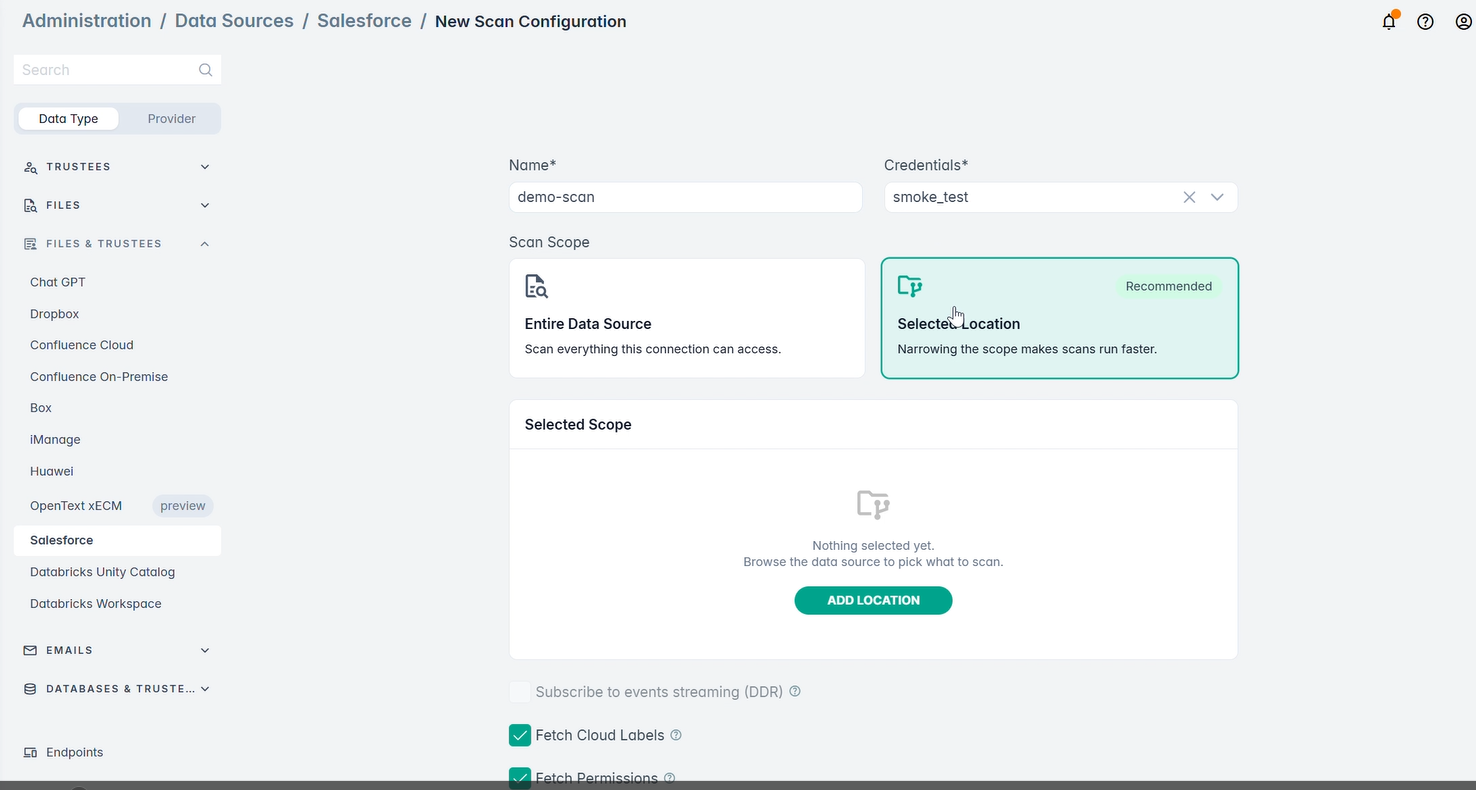Open the Credentials dropdown arrow
This screenshot has width=1476, height=790.
point(1217,197)
